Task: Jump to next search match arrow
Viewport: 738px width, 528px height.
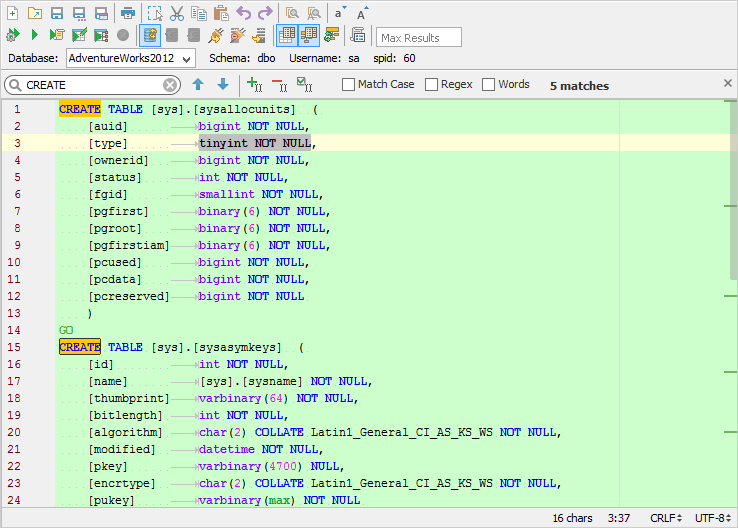Action: point(223,85)
